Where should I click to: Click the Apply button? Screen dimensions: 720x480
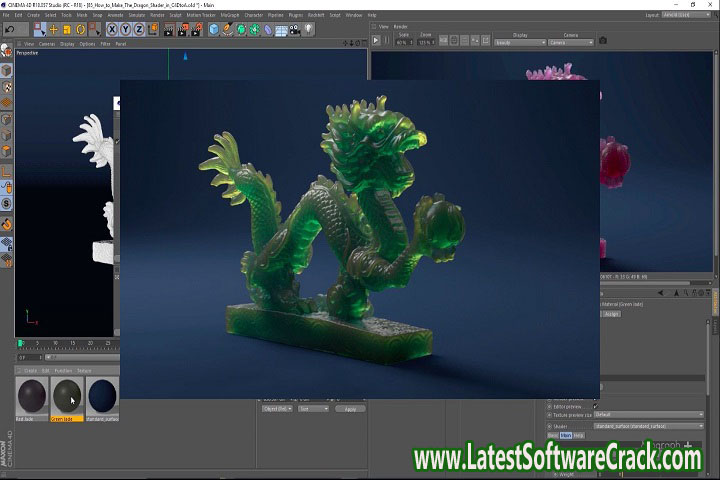pos(349,408)
